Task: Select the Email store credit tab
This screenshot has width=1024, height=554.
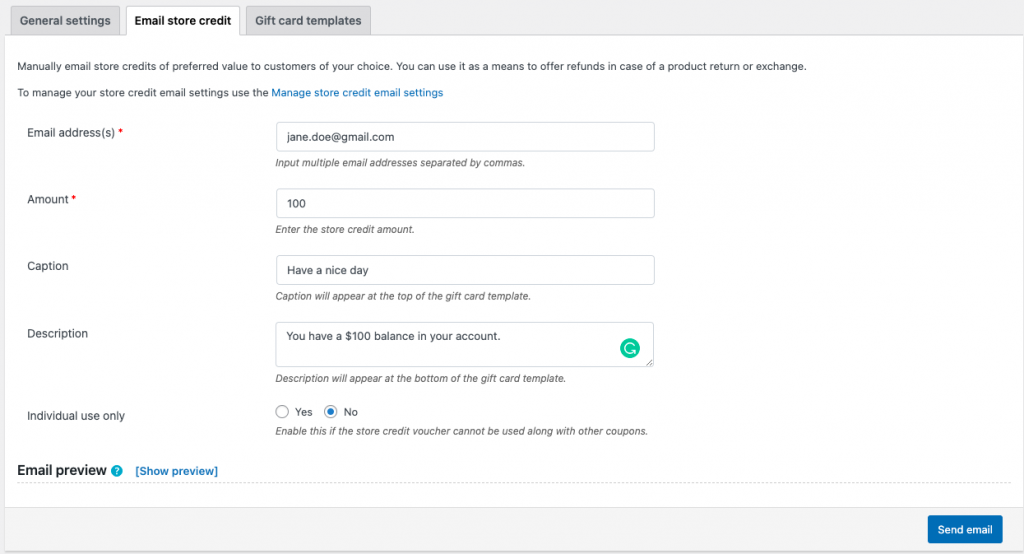Action: [182, 21]
